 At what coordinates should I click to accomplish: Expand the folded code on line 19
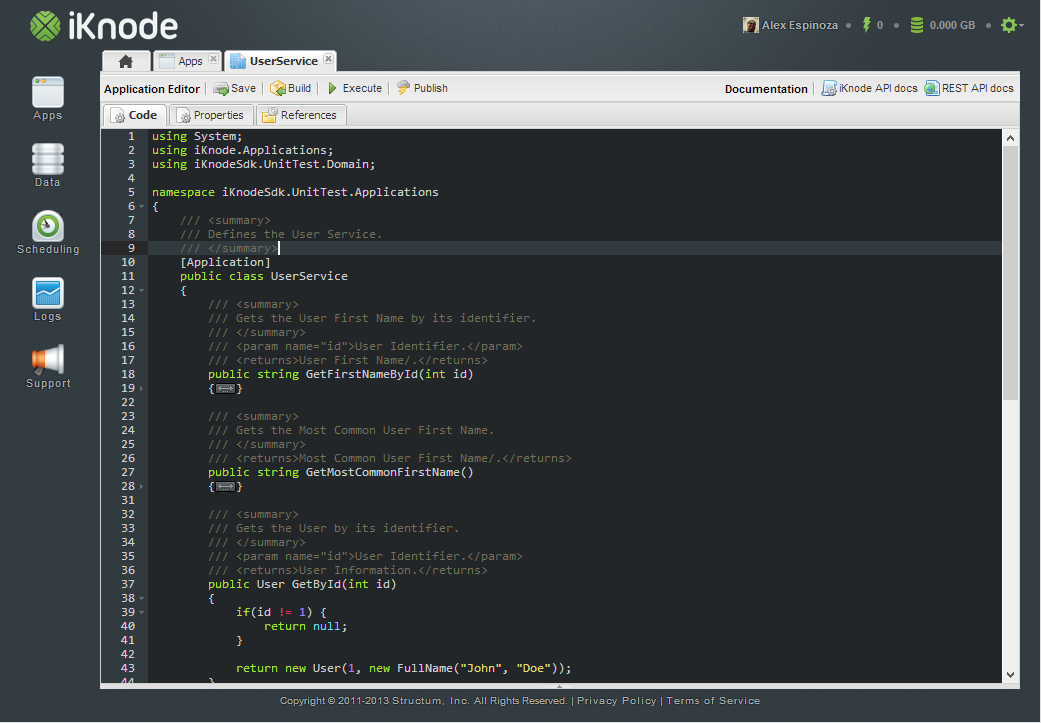(x=141, y=388)
